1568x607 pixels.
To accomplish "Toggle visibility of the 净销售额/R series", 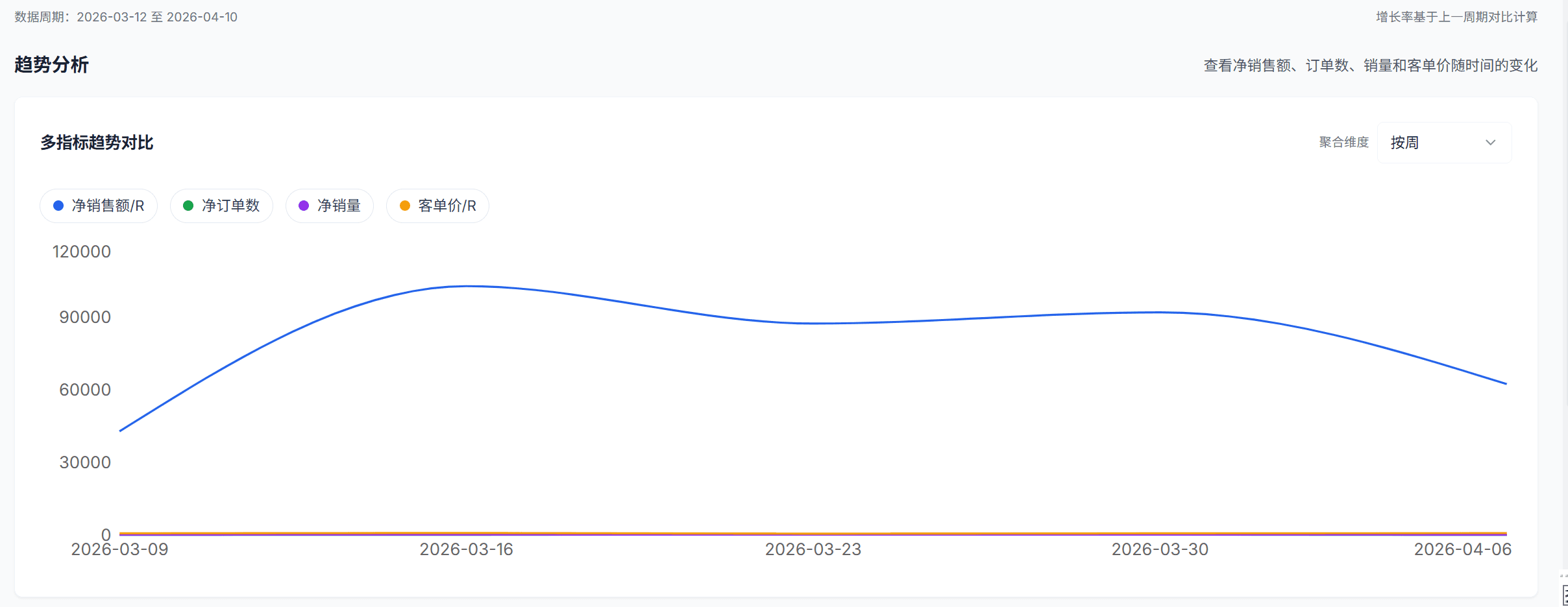I will coord(99,205).
